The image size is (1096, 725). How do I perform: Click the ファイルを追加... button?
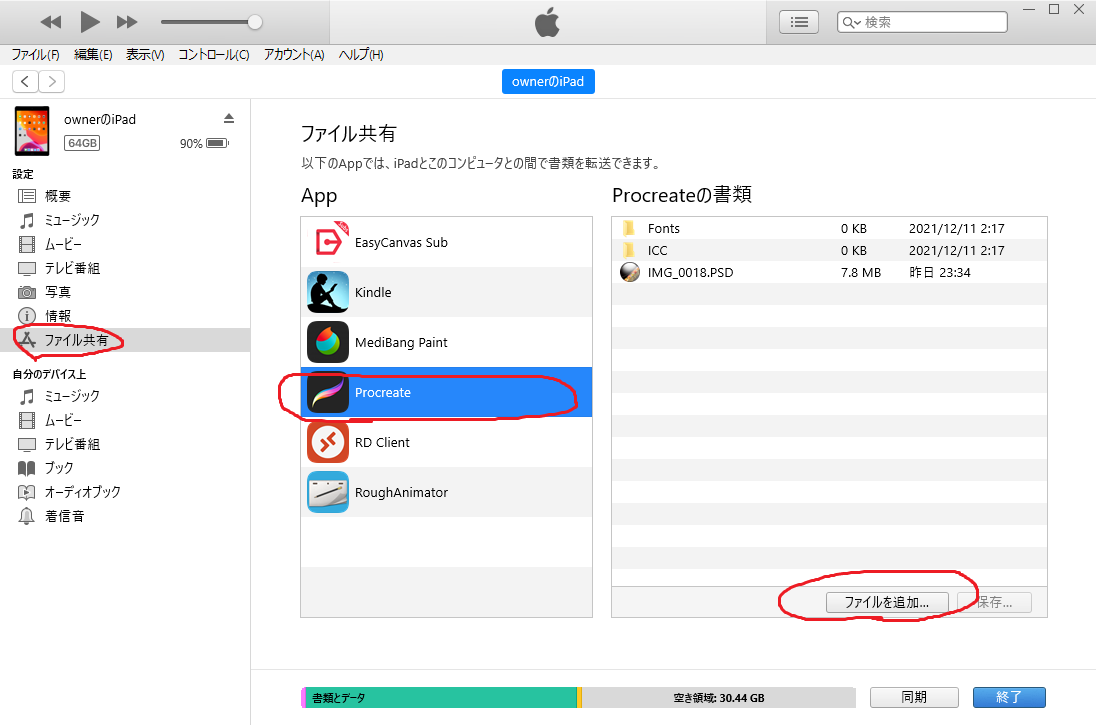tap(887, 602)
